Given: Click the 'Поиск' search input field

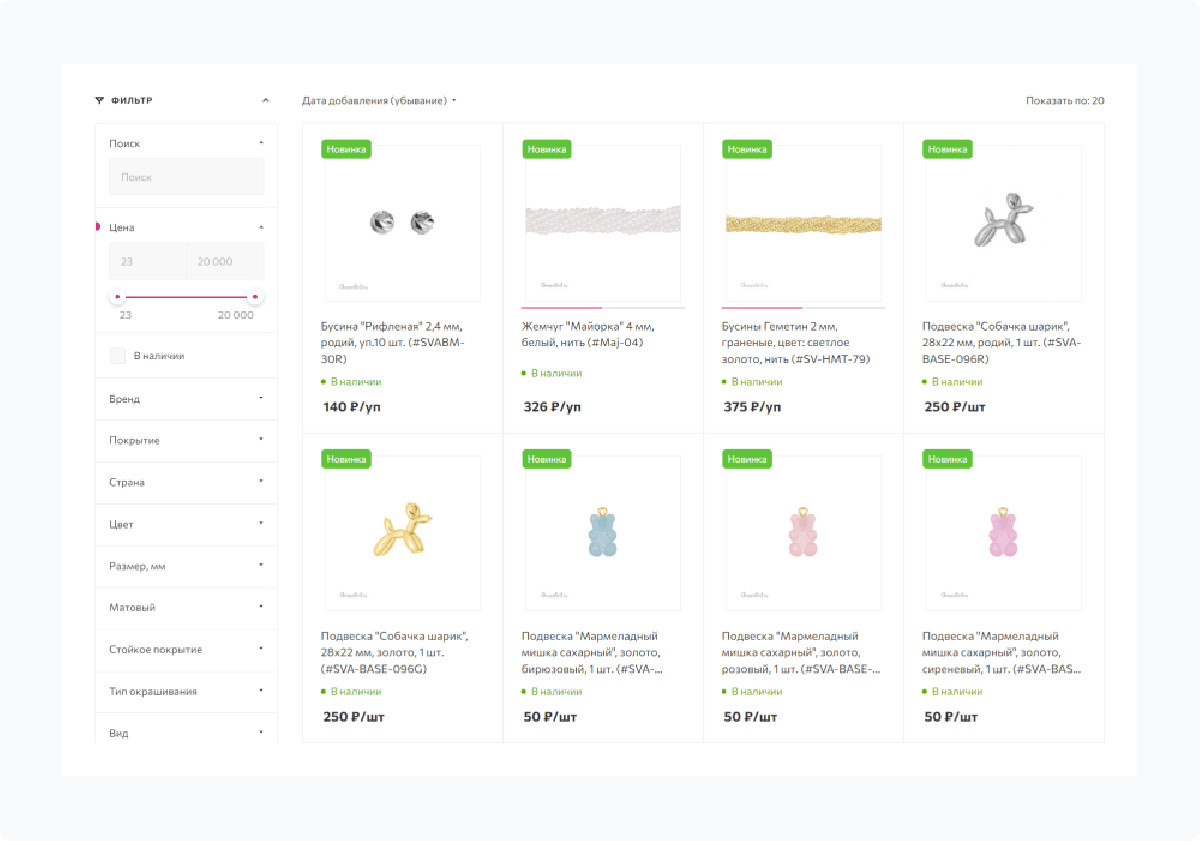Looking at the screenshot, I should tap(187, 177).
